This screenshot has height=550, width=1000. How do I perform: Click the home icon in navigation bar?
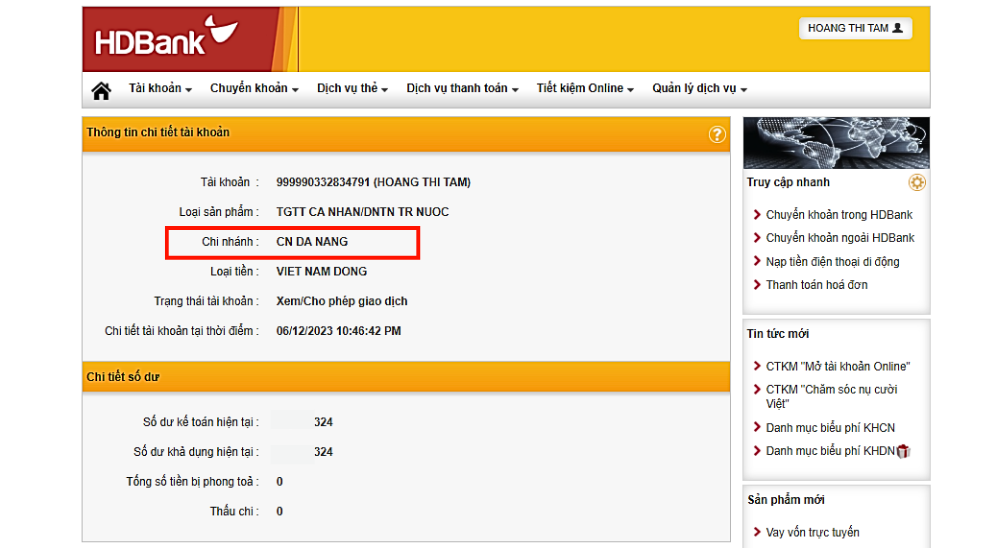point(101,90)
